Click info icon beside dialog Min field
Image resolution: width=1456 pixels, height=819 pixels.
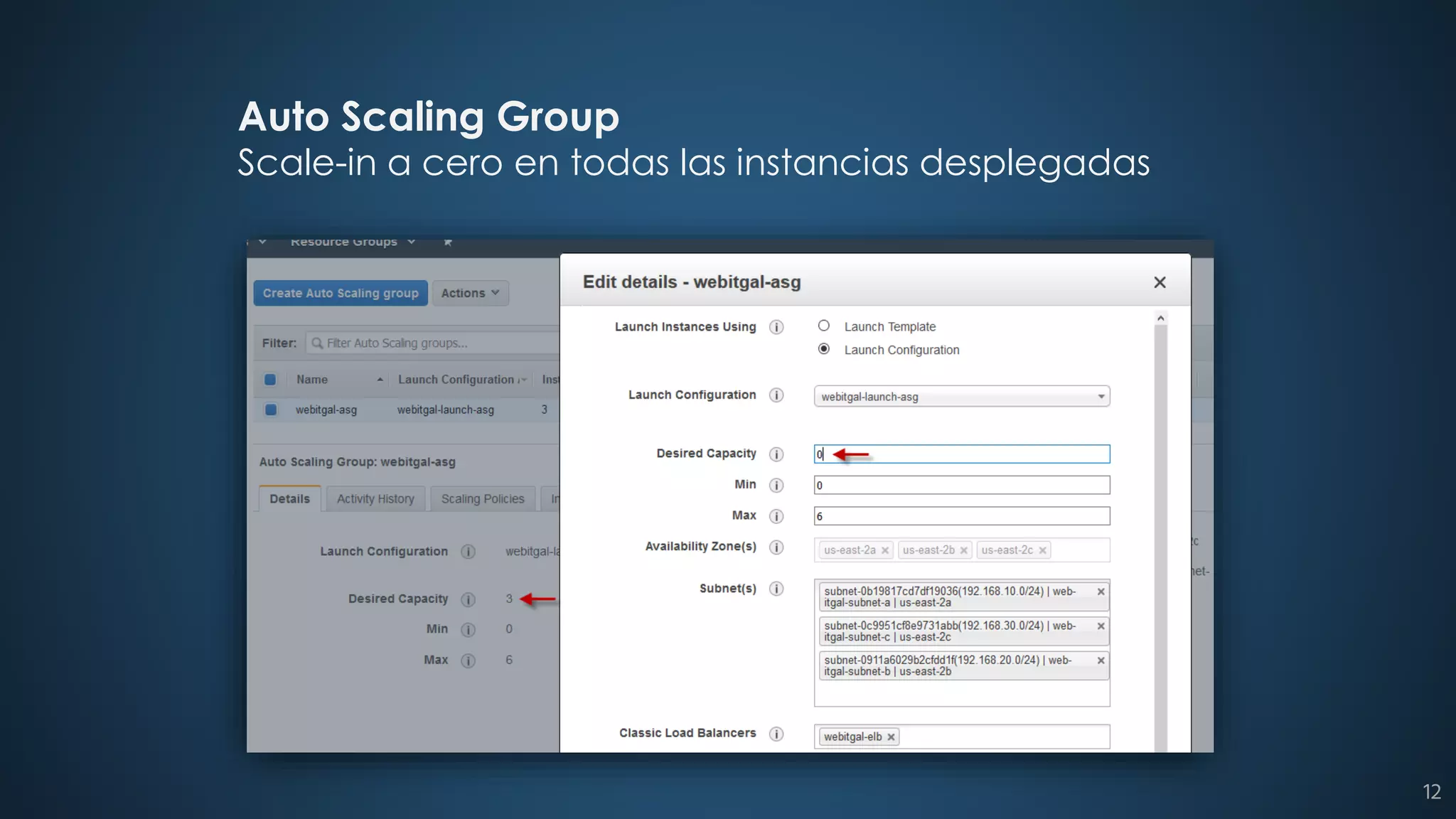(776, 486)
